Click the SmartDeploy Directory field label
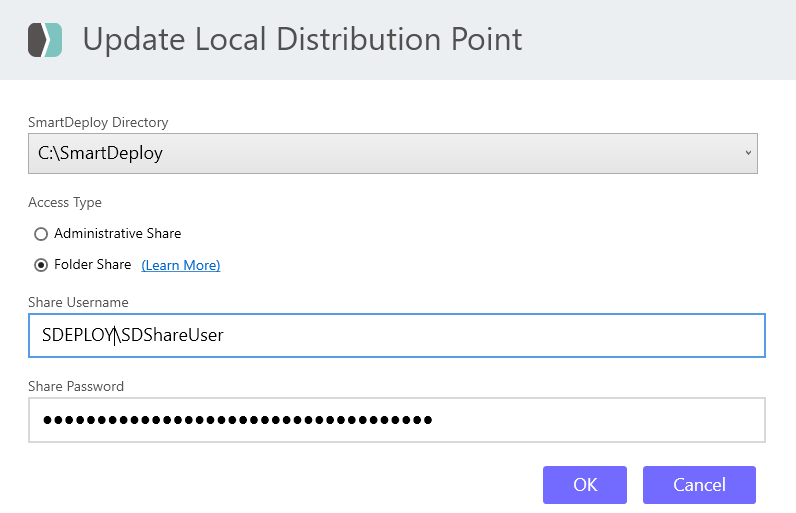The image size is (796, 513). coord(98,122)
